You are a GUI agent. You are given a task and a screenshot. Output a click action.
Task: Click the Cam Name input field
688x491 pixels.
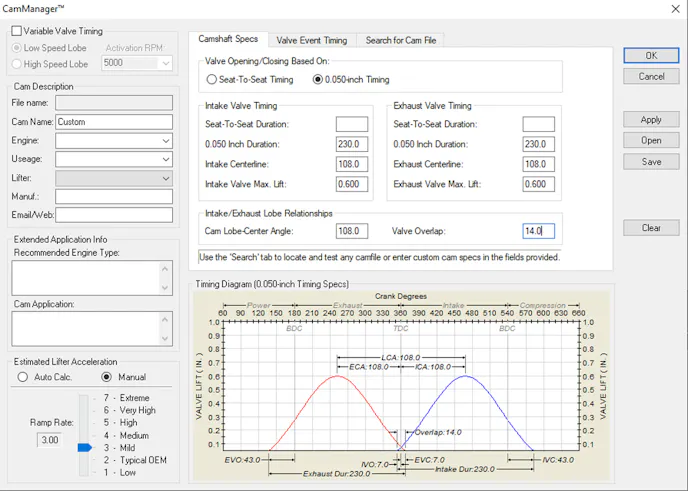coord(114,122)
